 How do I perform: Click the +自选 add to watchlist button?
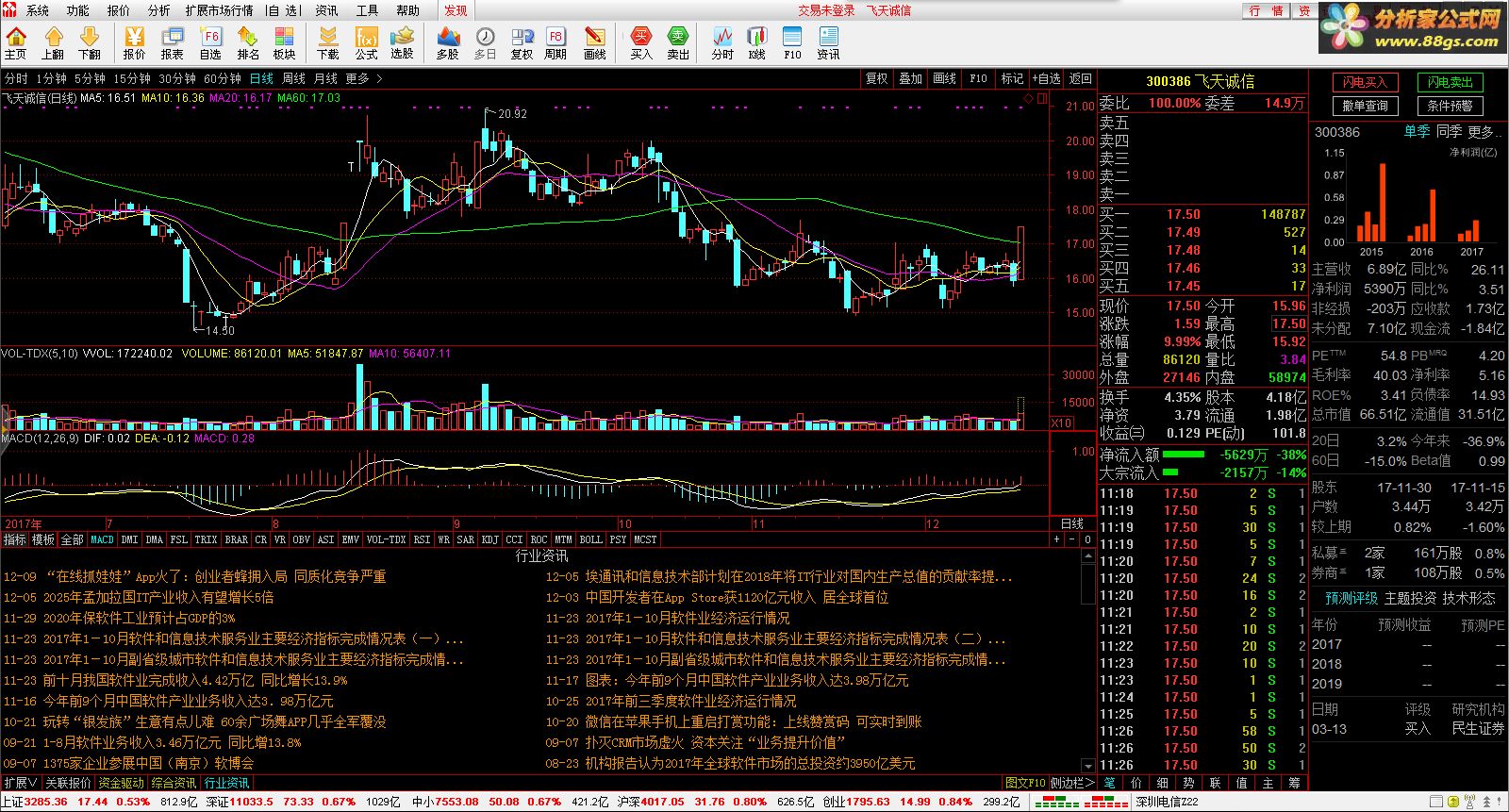tap(1046, 79)
